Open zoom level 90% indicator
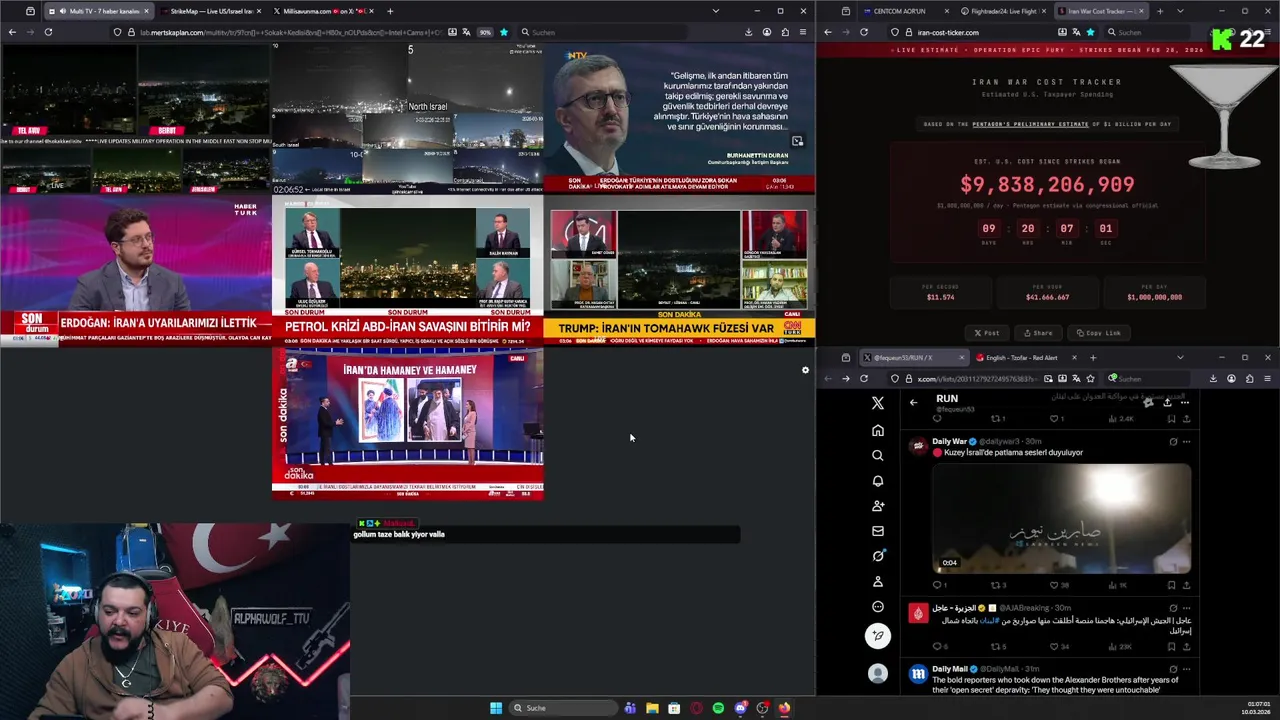The image size is (1280, 720). click(x=486, y=32)
